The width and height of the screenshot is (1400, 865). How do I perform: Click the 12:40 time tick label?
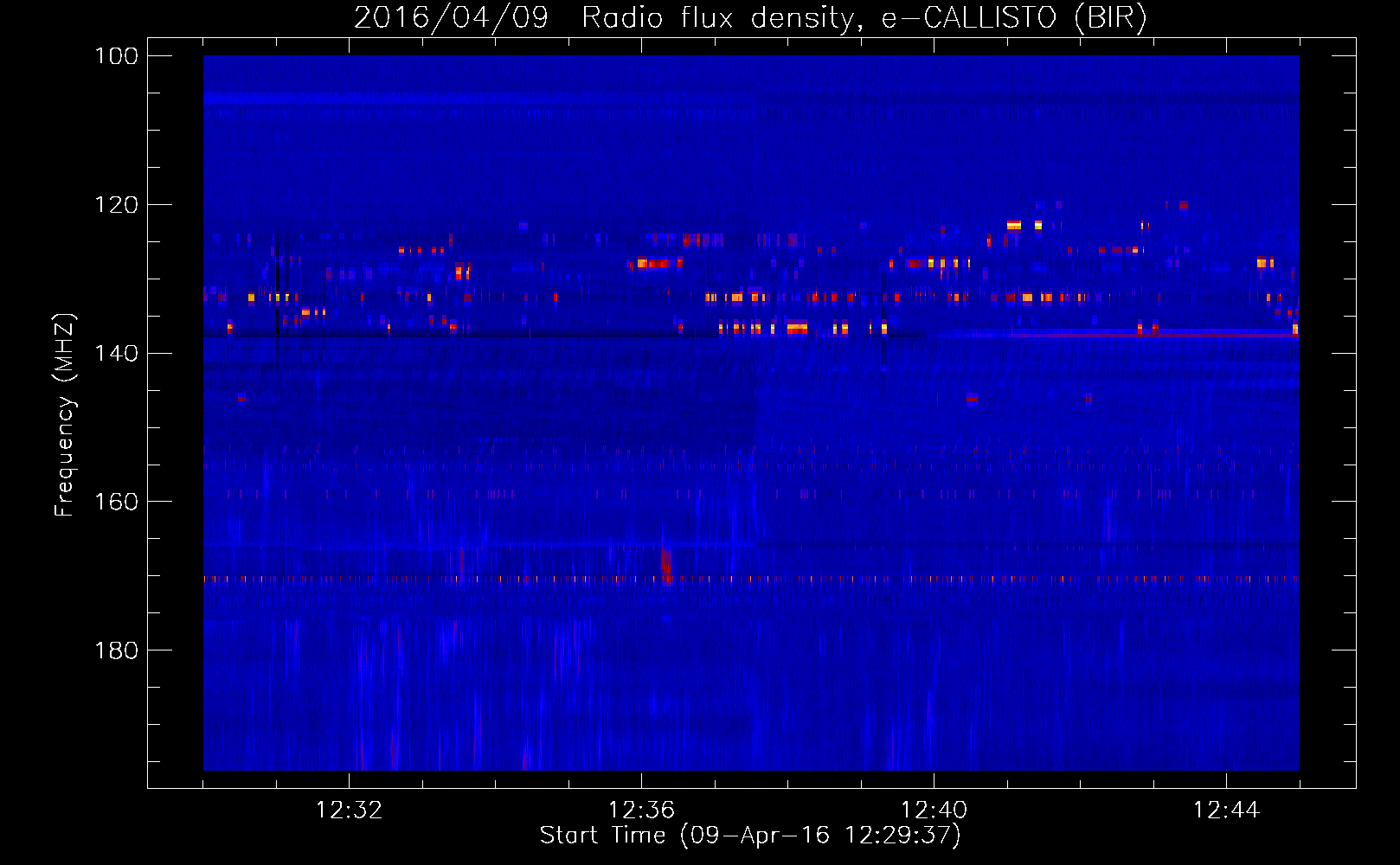tap(934, 811)
